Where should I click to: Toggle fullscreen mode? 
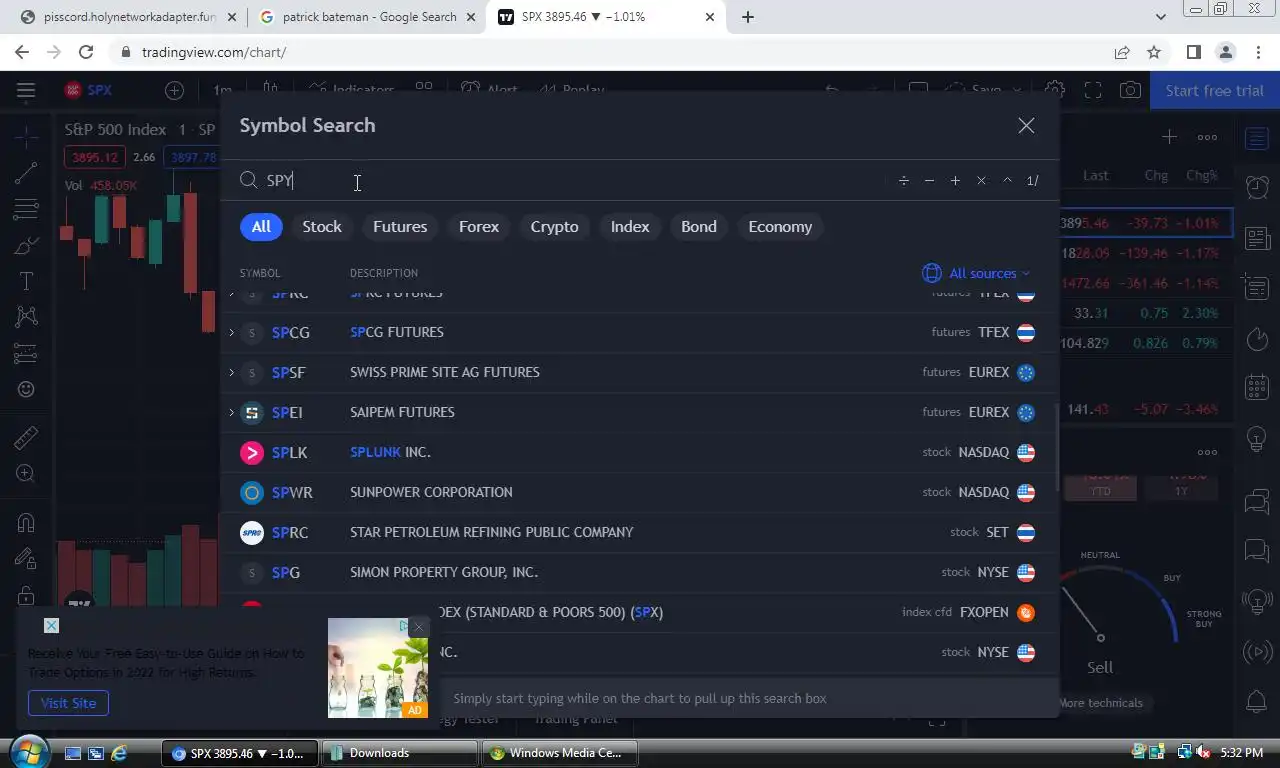point(1093,90)
